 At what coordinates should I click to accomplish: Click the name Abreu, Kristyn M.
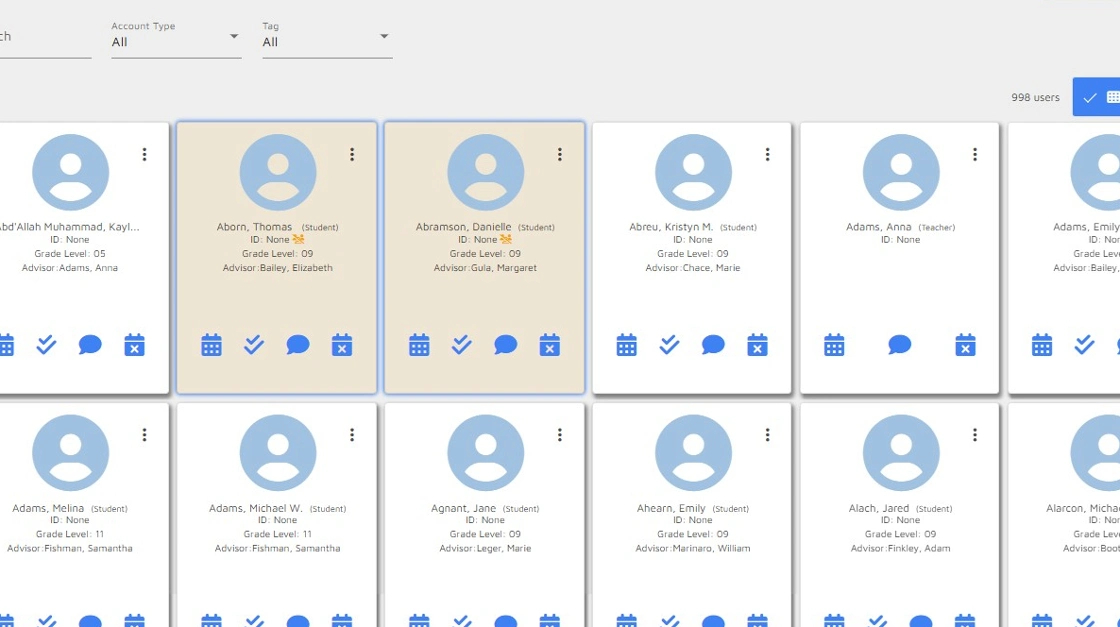click(671, 226)
